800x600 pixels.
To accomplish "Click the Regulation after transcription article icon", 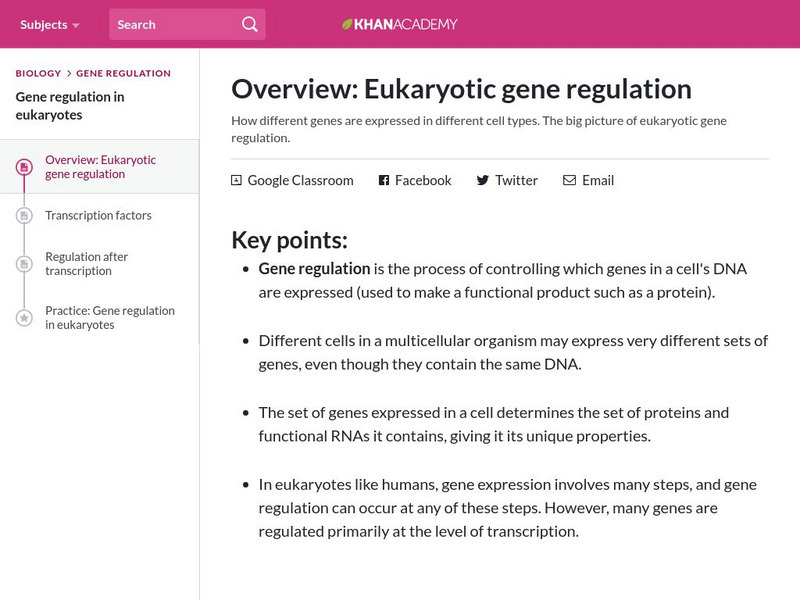I will click(x=24, y=264).
